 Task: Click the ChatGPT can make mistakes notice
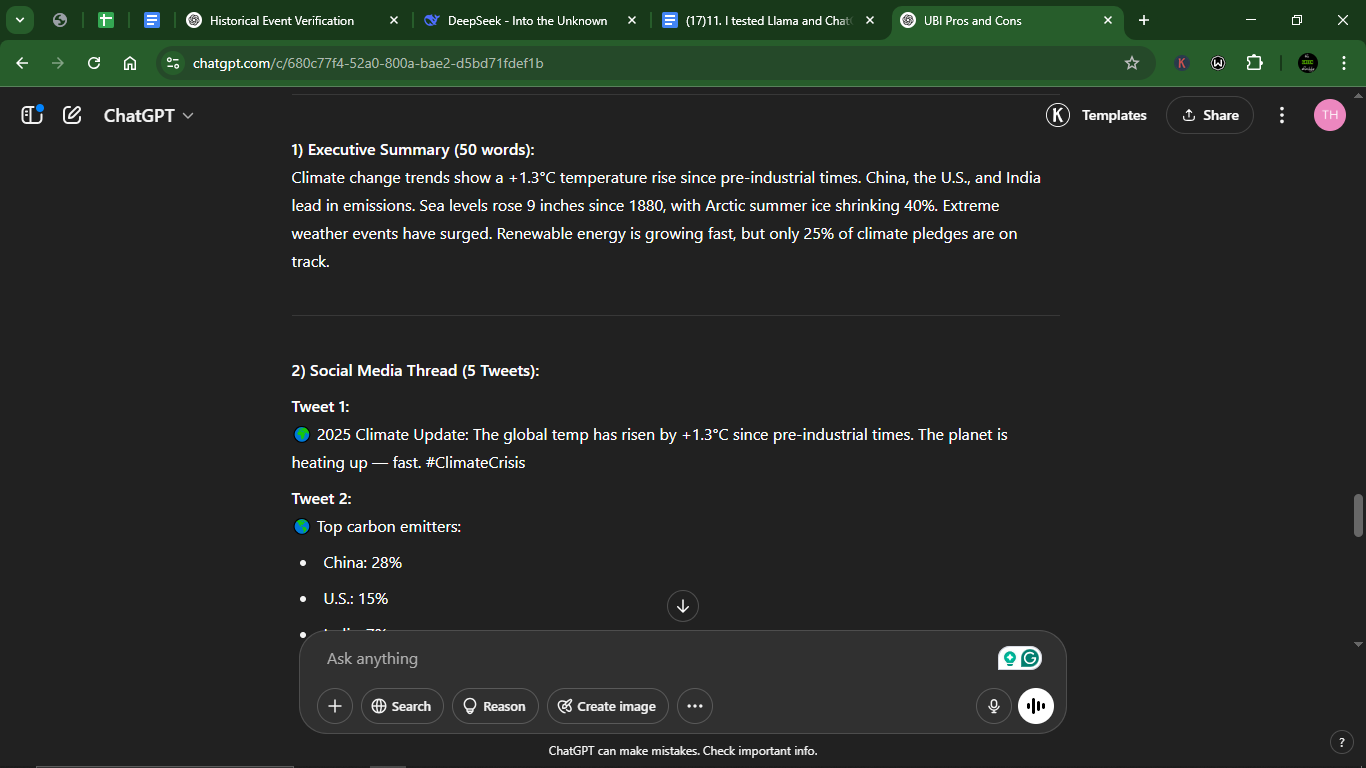(683, 751)
